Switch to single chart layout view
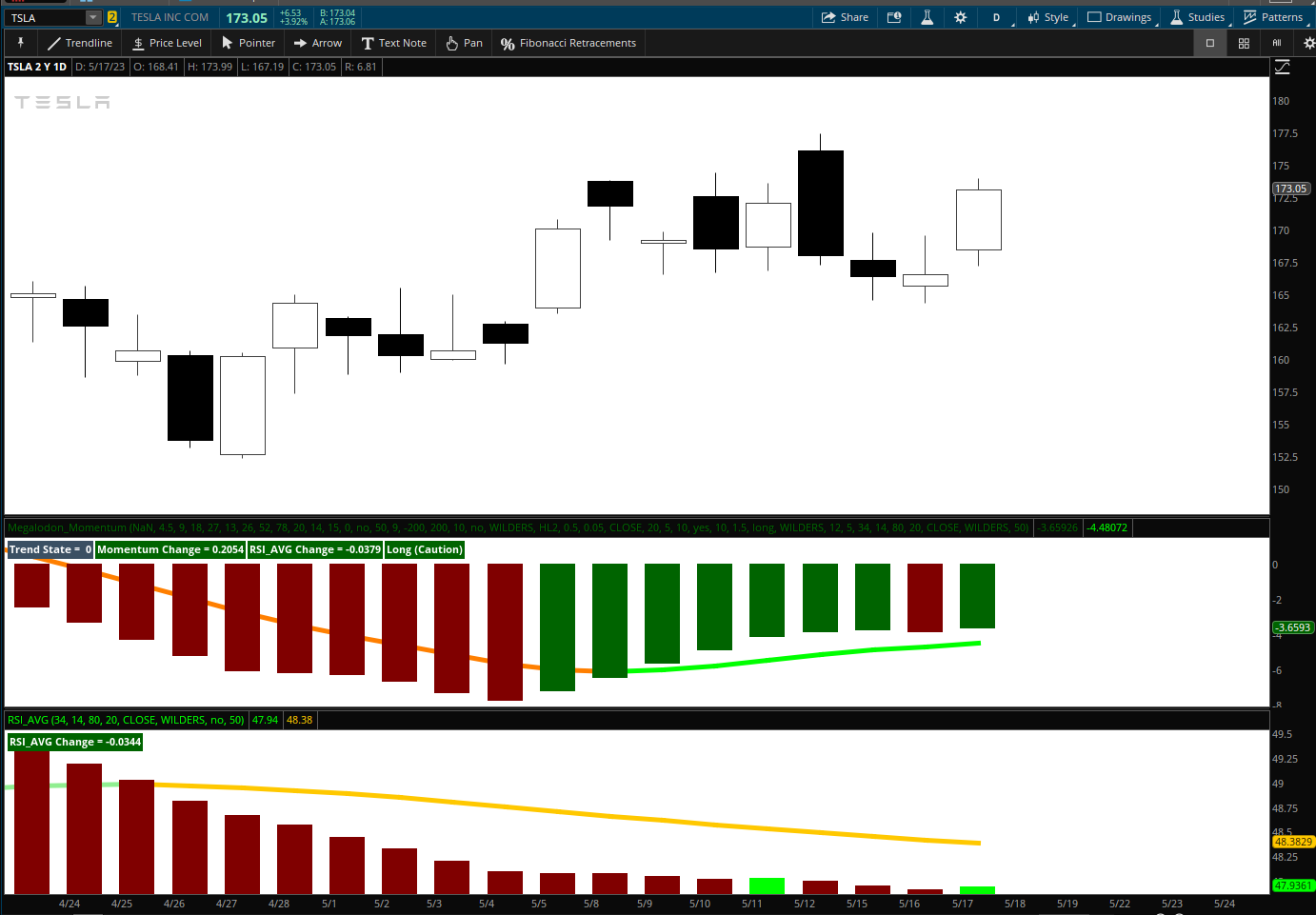The width and height of the screenshot is (1316, 915). pyautogui.click(x=1210, y=43)
